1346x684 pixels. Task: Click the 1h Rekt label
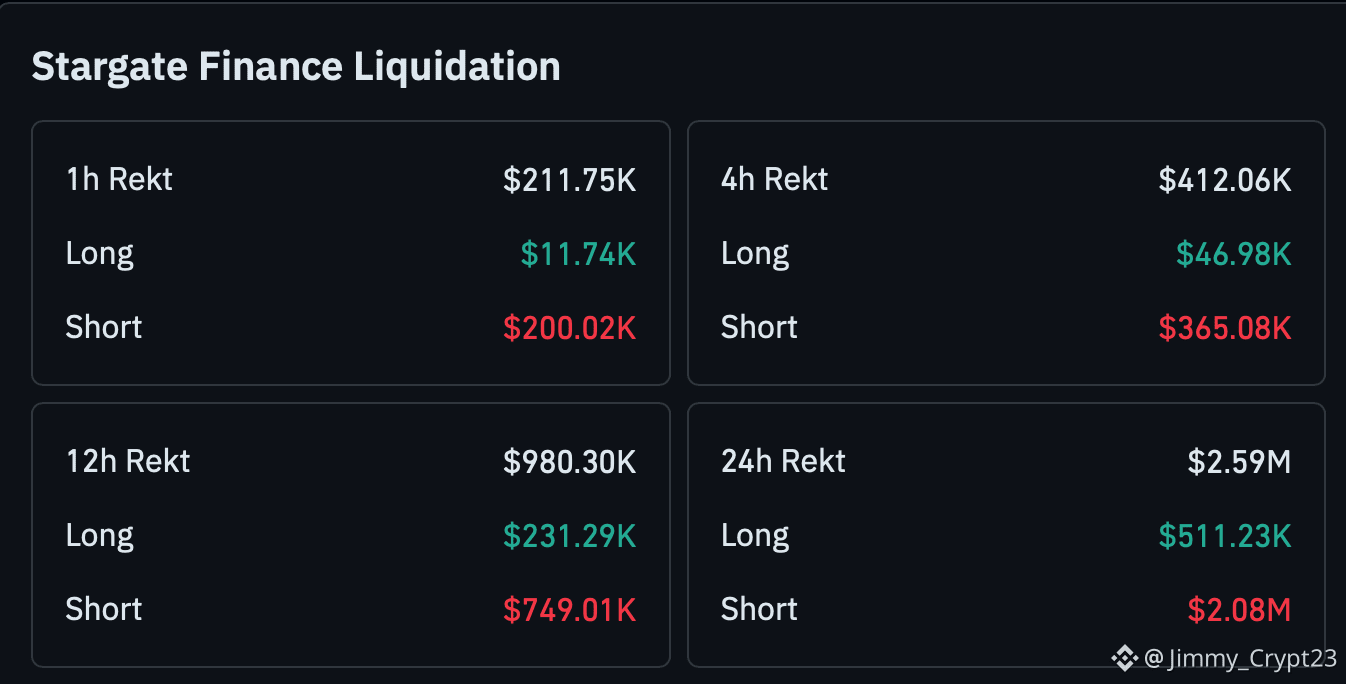click(x=119, y=180)
